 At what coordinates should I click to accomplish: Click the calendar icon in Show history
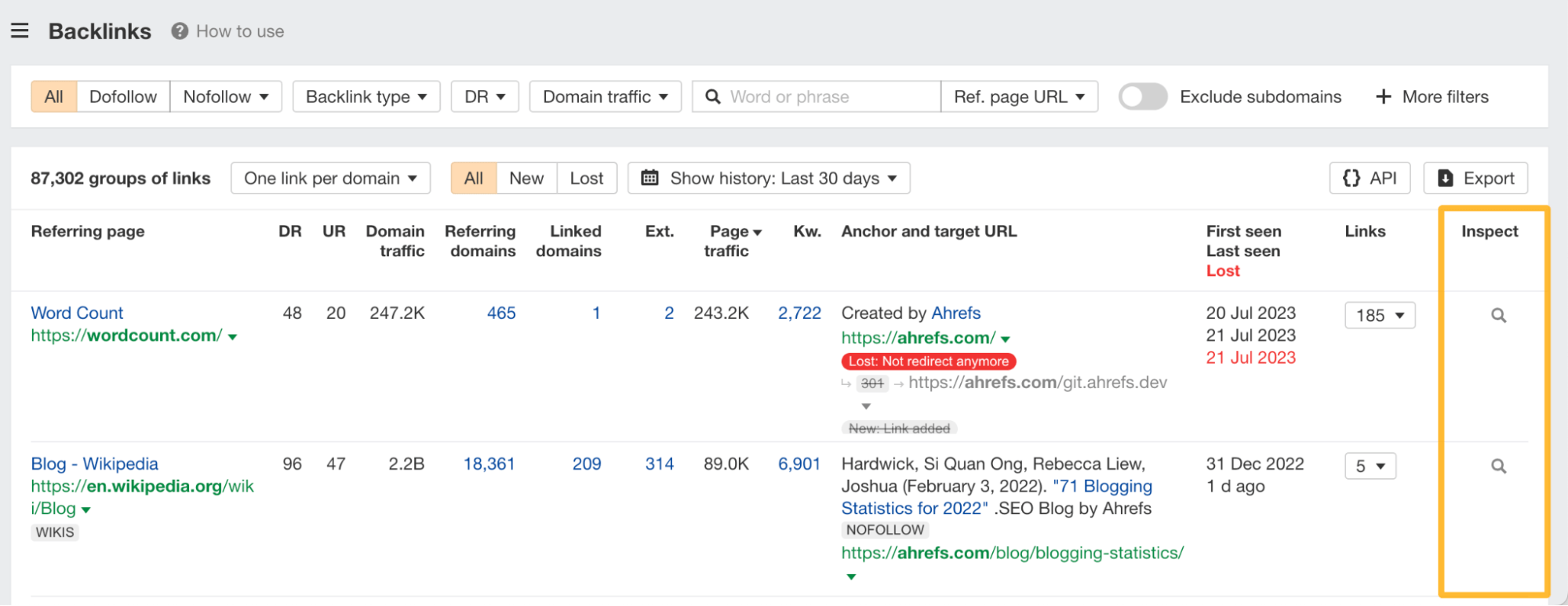click(649, 178)
